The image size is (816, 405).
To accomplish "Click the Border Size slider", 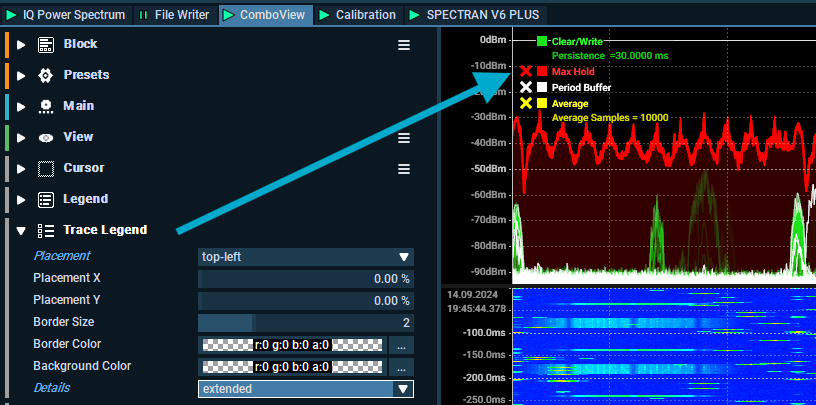I will [306, 323].
